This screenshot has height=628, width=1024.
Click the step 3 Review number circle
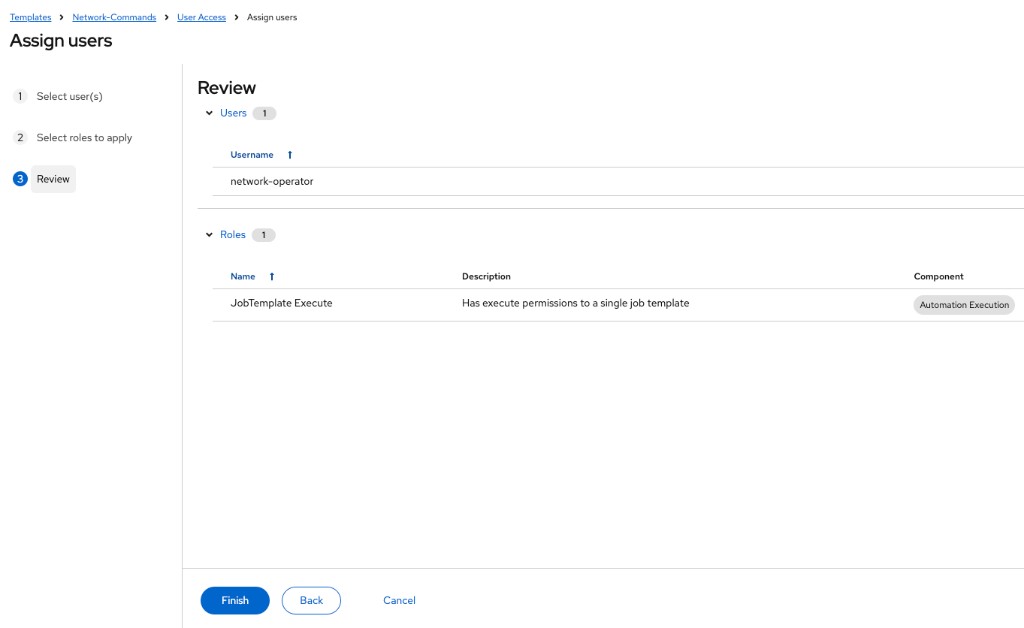point(20,179)
